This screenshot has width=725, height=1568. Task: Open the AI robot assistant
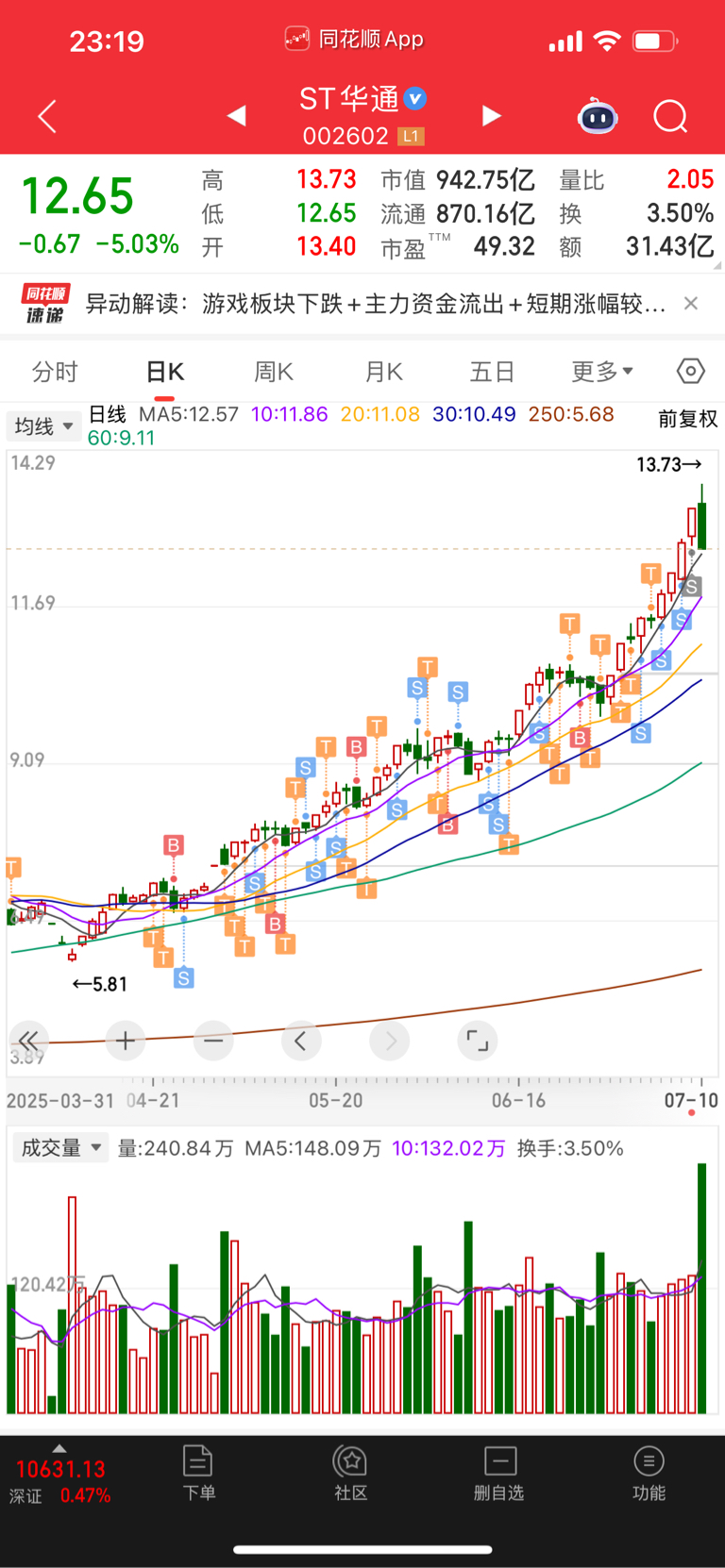point(598,116)
